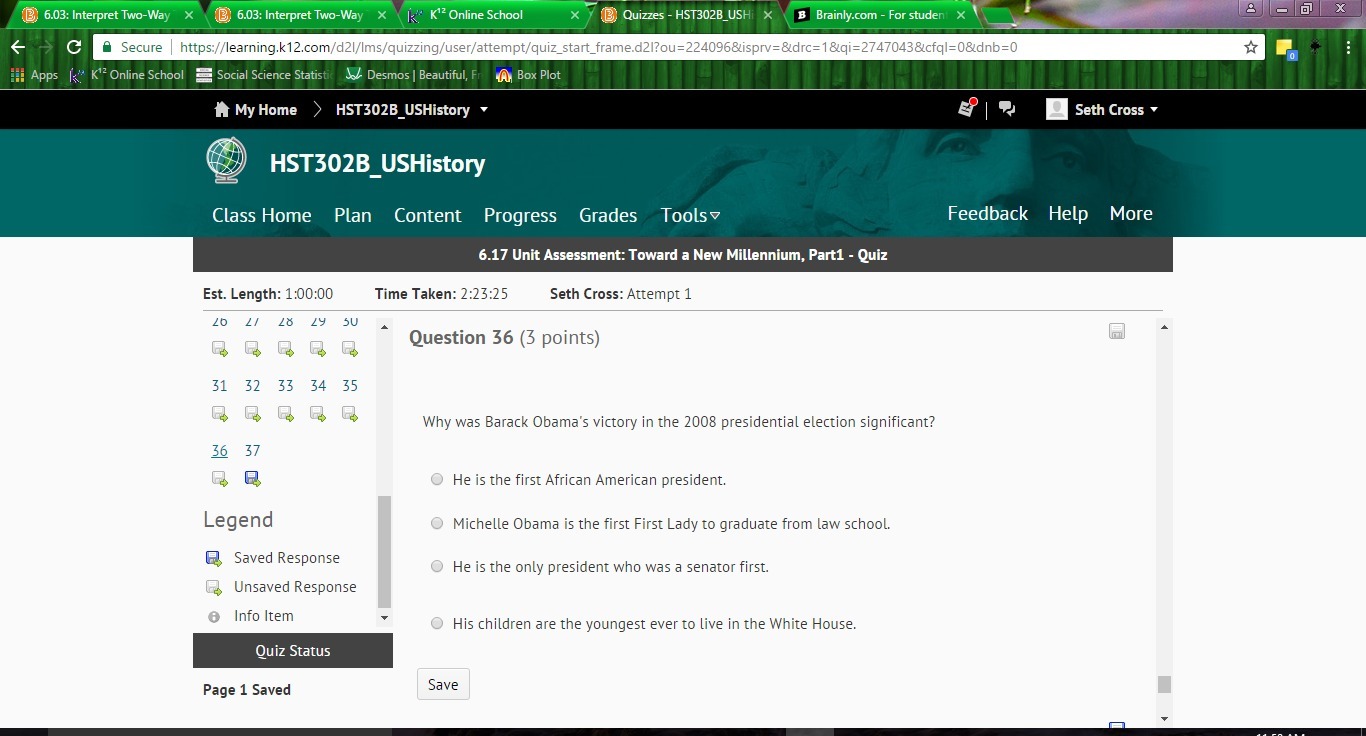1366x736 pixels.
Task: Click the Seth Cross profile avatar
Action: coord(1057,109)
